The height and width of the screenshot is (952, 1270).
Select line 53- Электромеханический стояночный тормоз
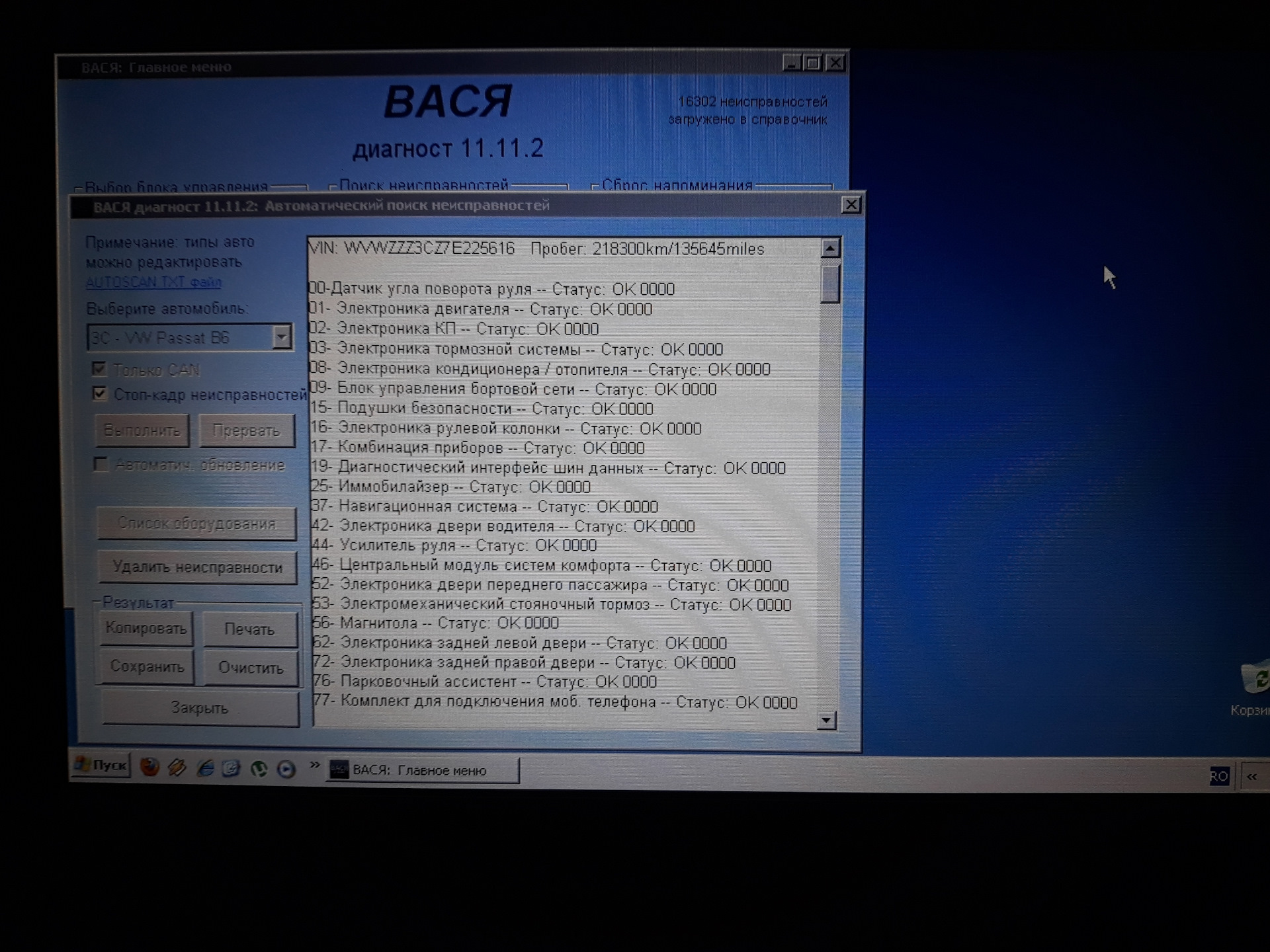(x=552, y=604)
